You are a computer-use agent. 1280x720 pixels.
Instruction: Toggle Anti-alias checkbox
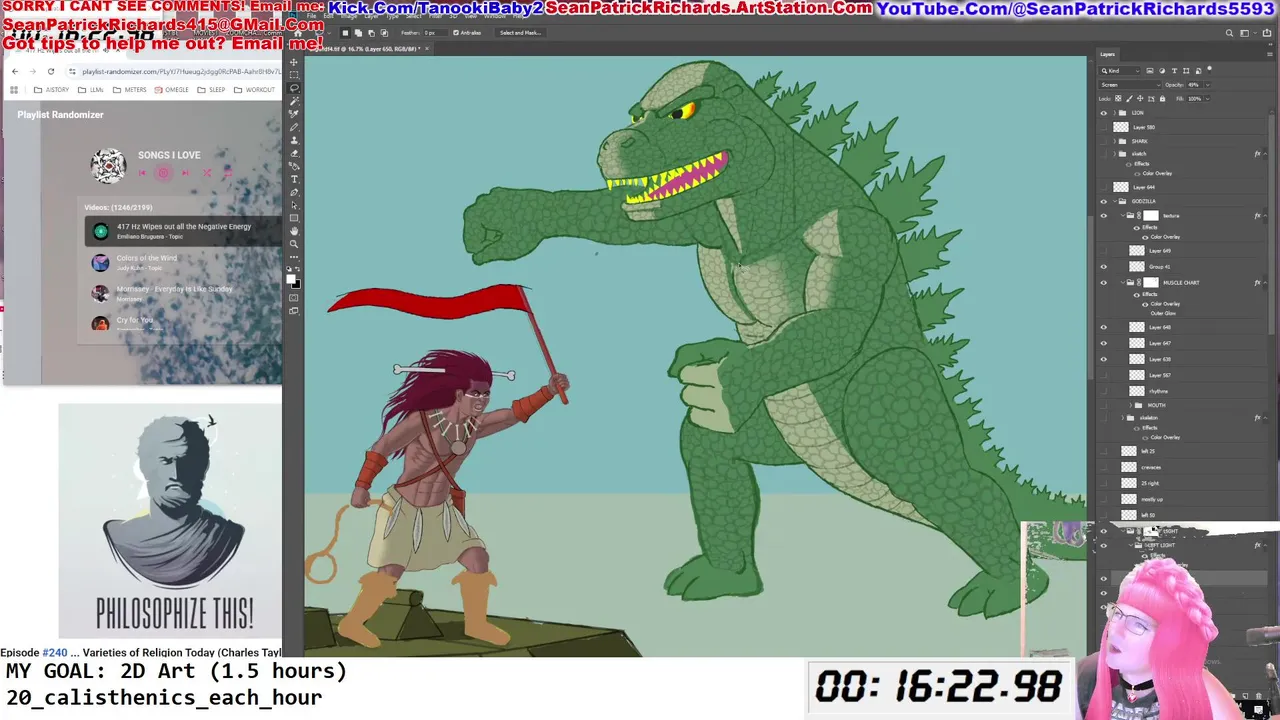455,33
